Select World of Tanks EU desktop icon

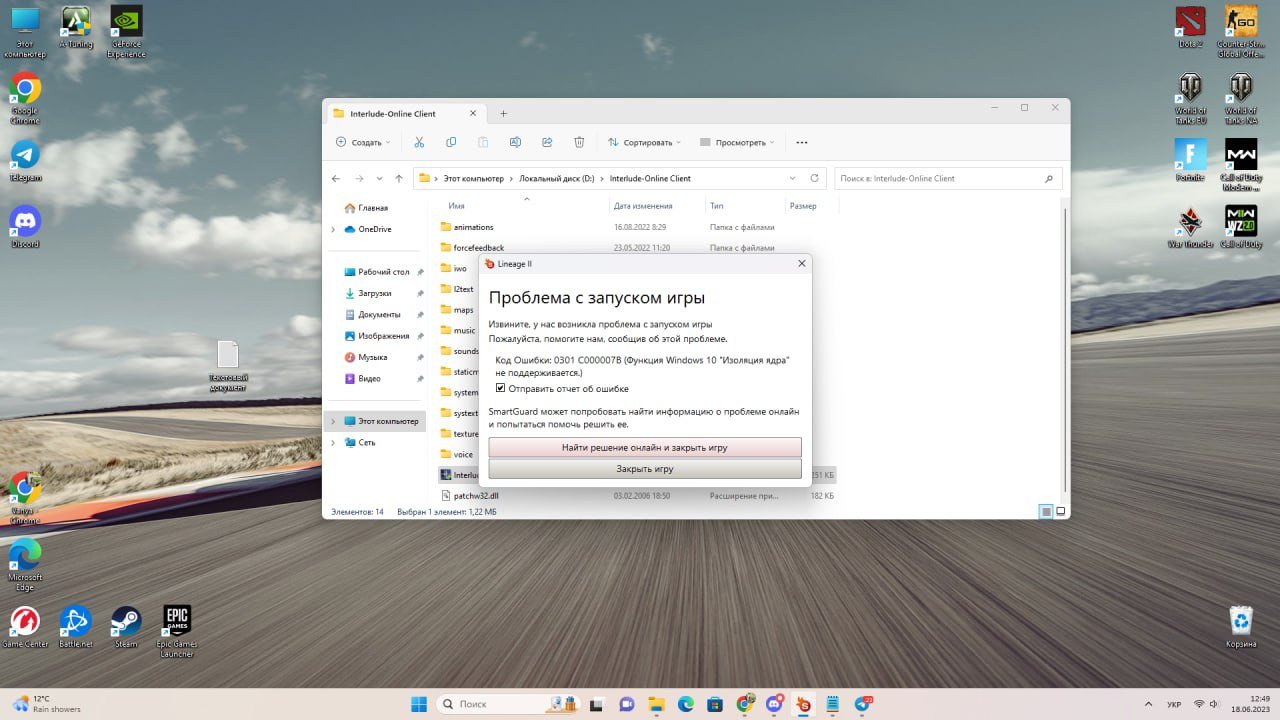tap(1190, 98)
